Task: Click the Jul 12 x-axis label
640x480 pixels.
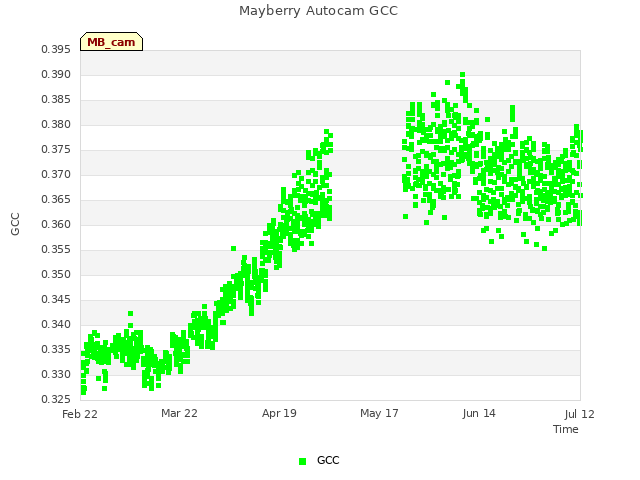Action: [580, 414]
